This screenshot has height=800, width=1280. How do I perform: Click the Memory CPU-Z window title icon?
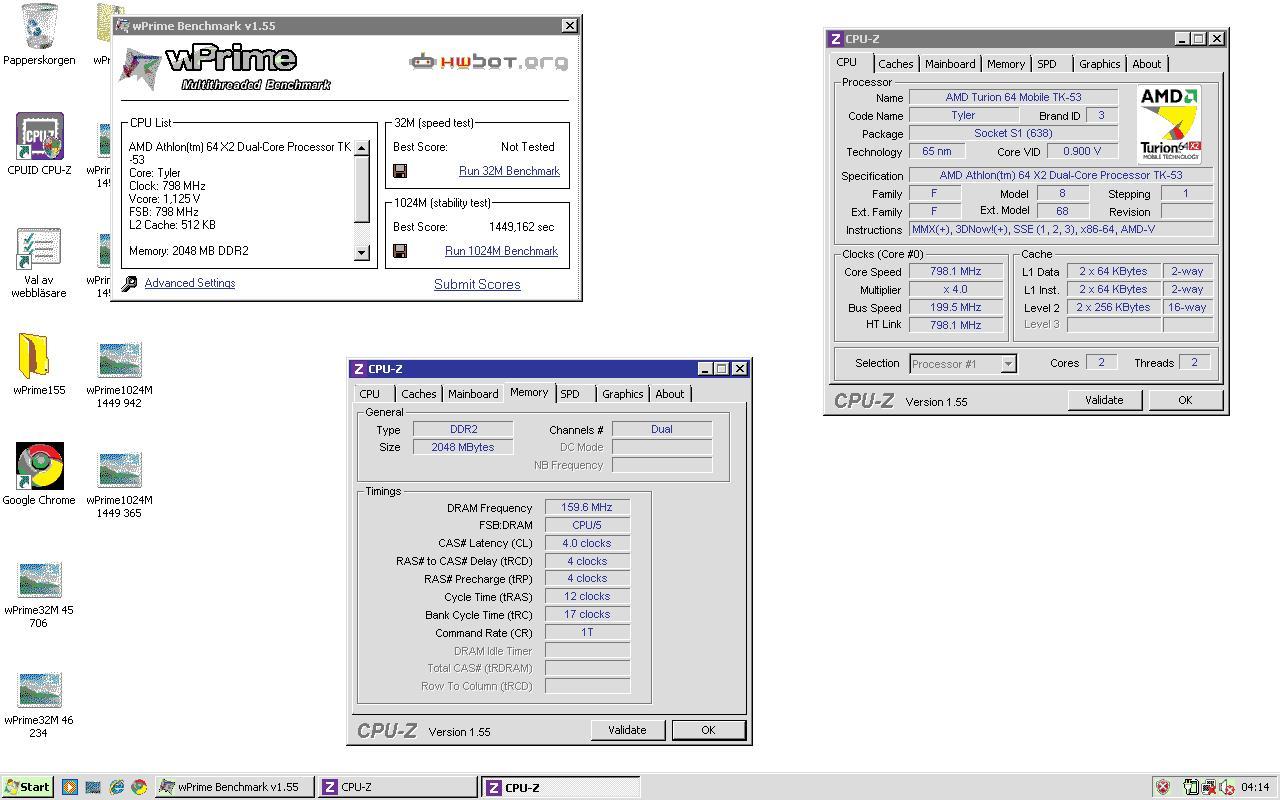(360, 369)
